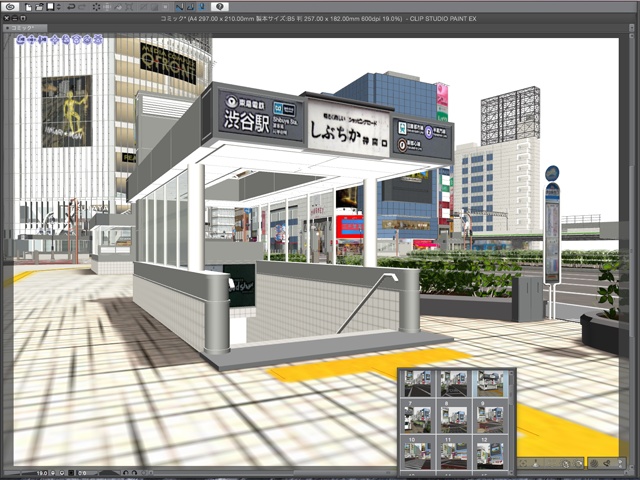Screen dimensions: 640x480
Task: Expand the object launcher arrows
Action: point(620,463)
